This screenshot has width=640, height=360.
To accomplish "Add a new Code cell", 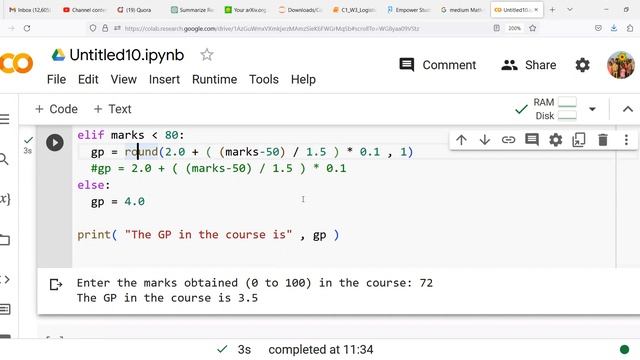I will click(56, 109).
